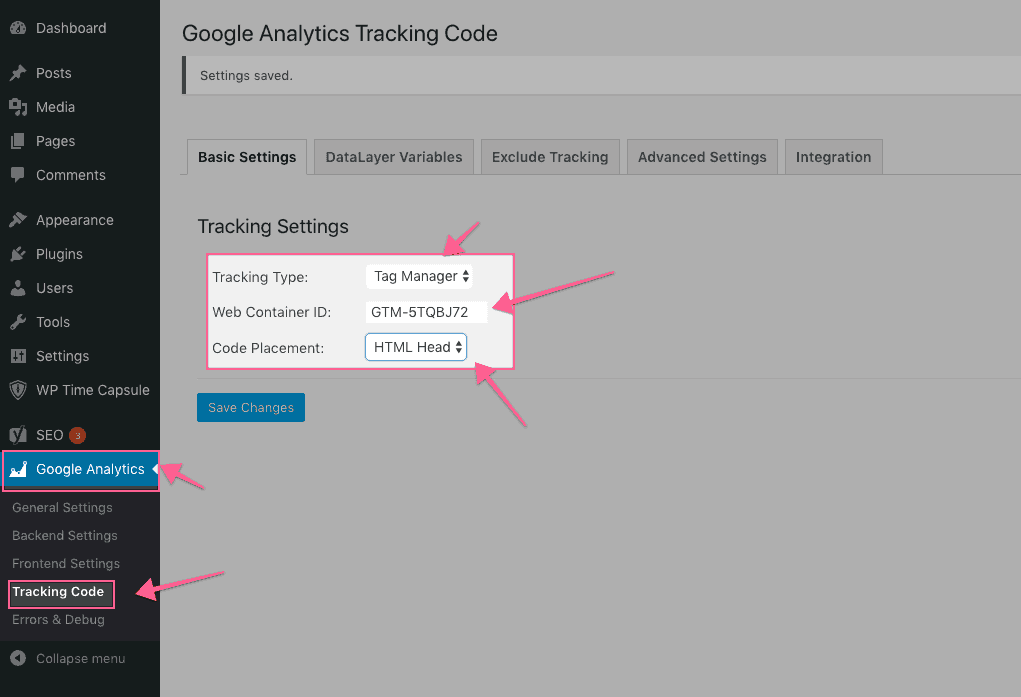Image resolution: width=1021 pixels, height=697 pixels.
Task: Click the Google Analytics chart icon
Action: (18, 469)
